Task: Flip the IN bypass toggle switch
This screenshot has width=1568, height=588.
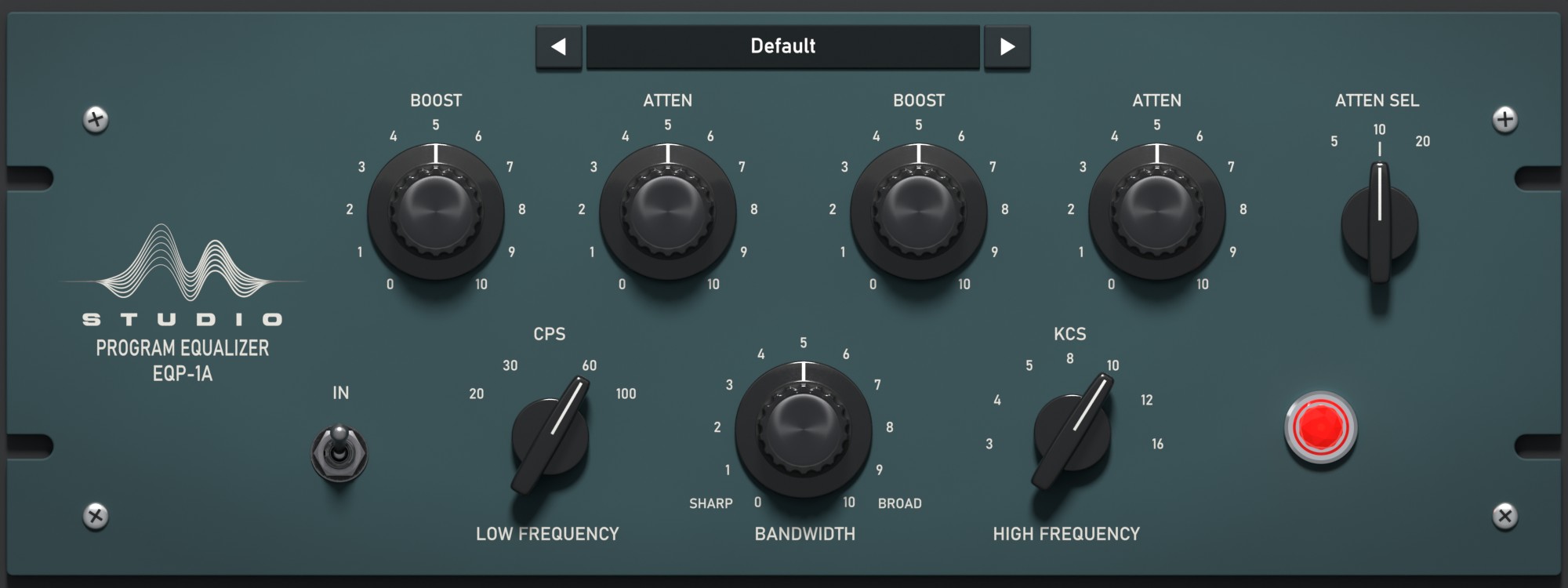Action: point(339,453)
